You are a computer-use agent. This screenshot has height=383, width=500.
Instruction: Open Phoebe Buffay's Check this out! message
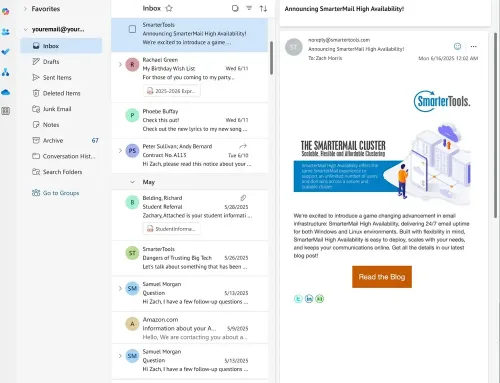pyautogui.click(x=190, y=120)
